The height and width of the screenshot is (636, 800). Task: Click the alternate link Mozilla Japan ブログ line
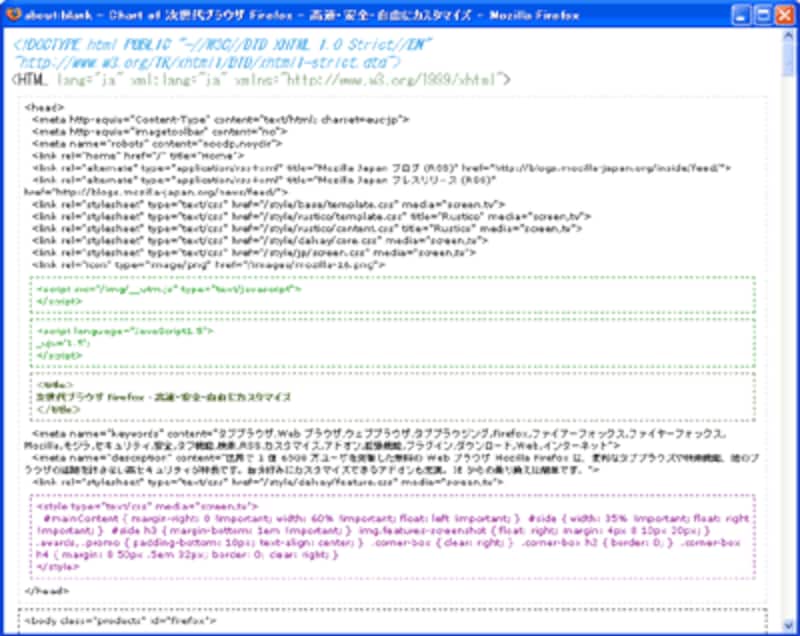381,168
